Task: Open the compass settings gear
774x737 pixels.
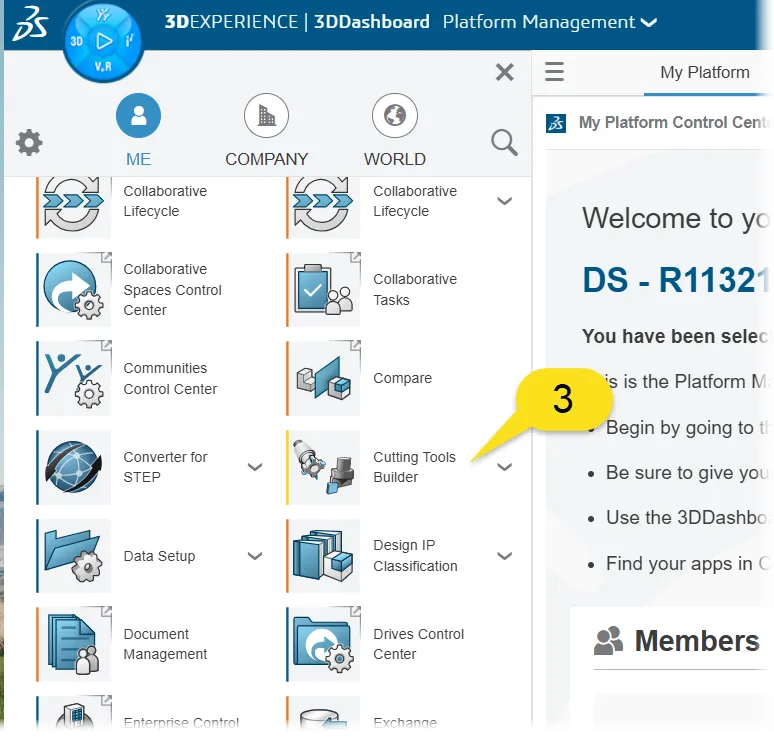Action: point(29,143)
